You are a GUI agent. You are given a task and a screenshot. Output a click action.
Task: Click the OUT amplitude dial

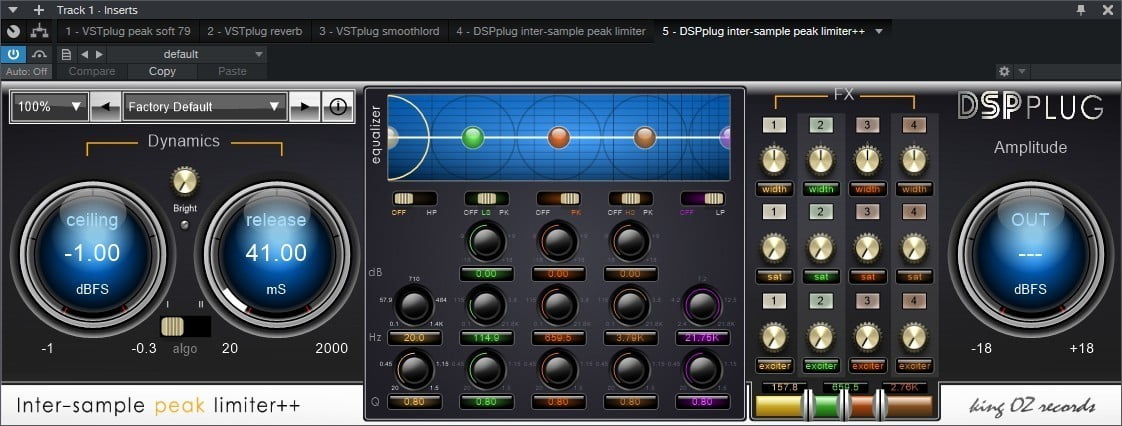point(1030,254)
